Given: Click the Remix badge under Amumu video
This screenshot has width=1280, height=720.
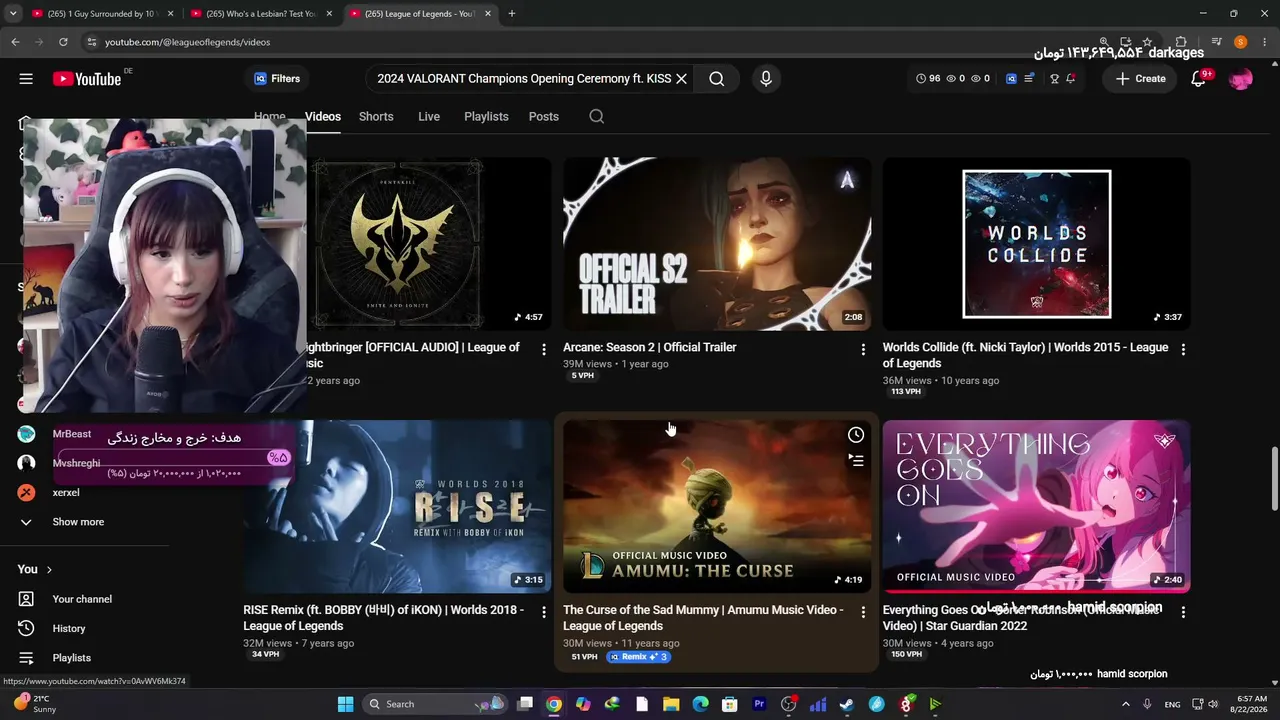Looking at the screenshot, I should point(637,657).
